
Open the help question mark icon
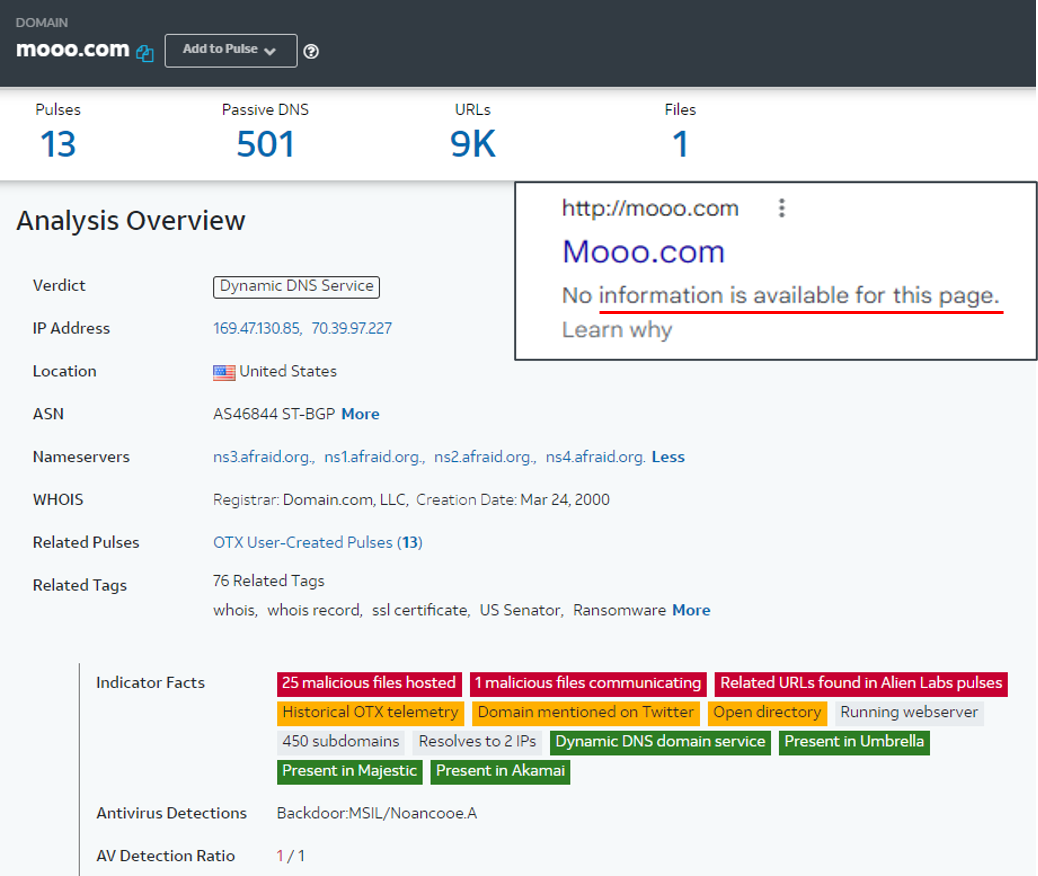pos(311,52)
